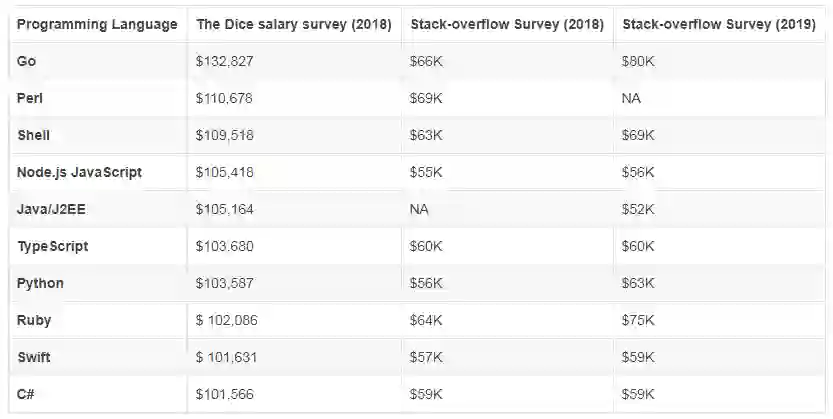Click The Dice salary survey (2018) header
Screen dimensions: 833x419
[x=293, y=24]
